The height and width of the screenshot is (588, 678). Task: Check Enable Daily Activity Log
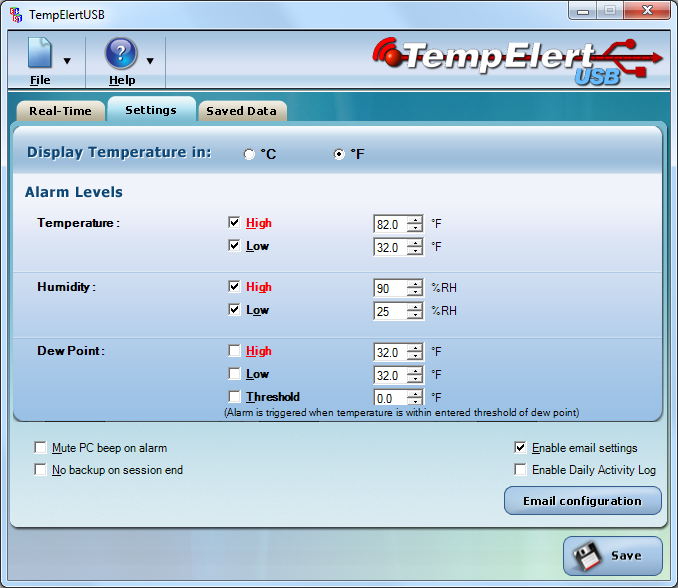click(520, 470)
